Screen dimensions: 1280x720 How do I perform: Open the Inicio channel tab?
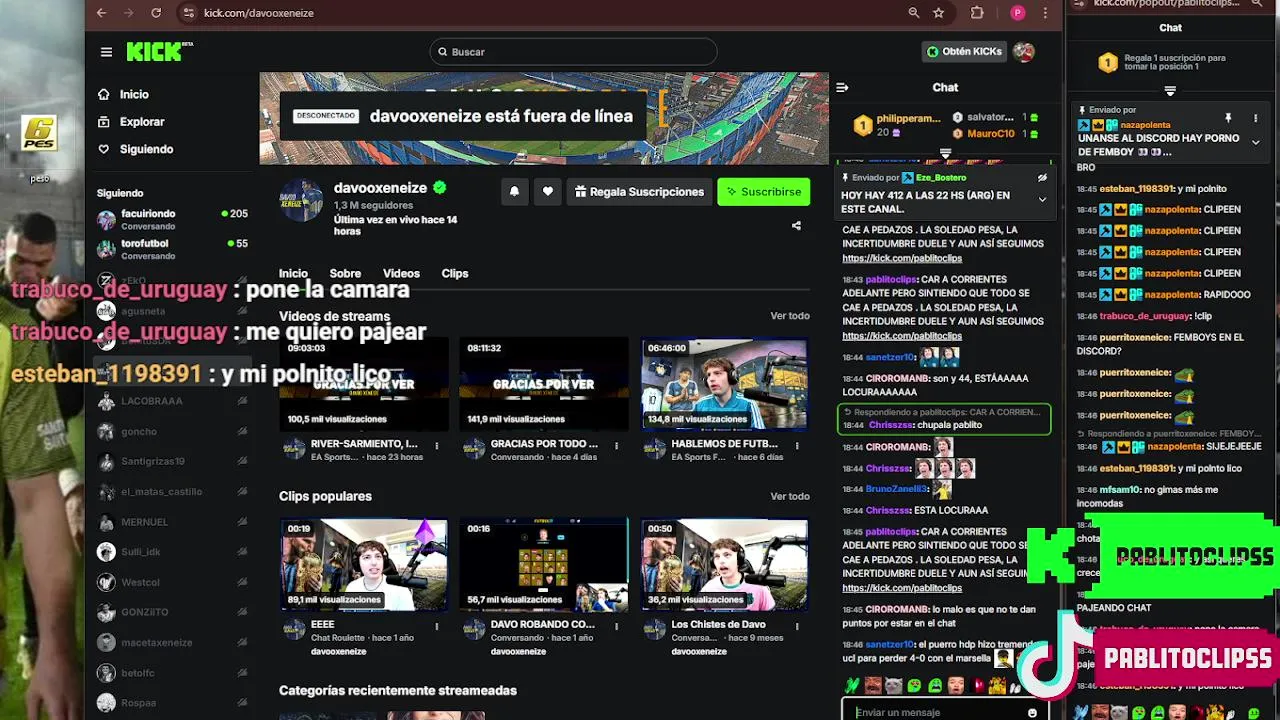click(293, 273)
